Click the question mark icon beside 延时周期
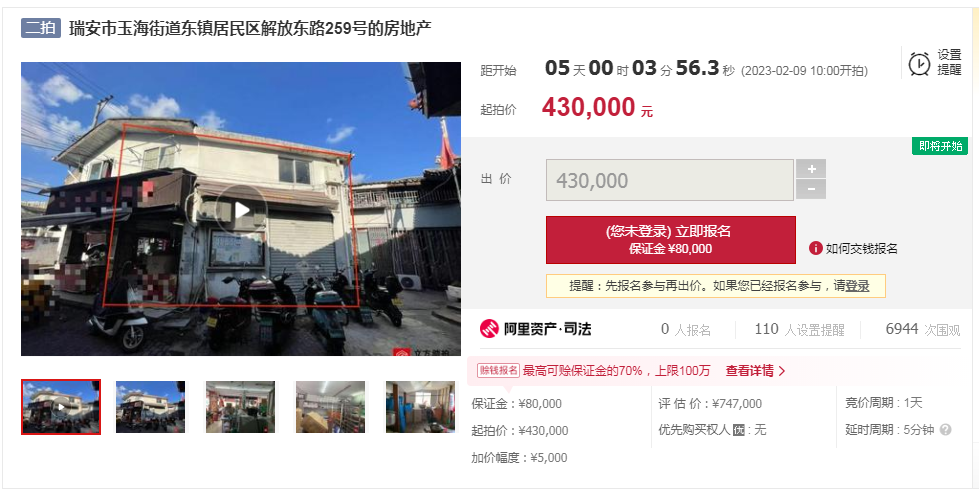Screen dimensions: 979x494 click(x=946, y=430)
